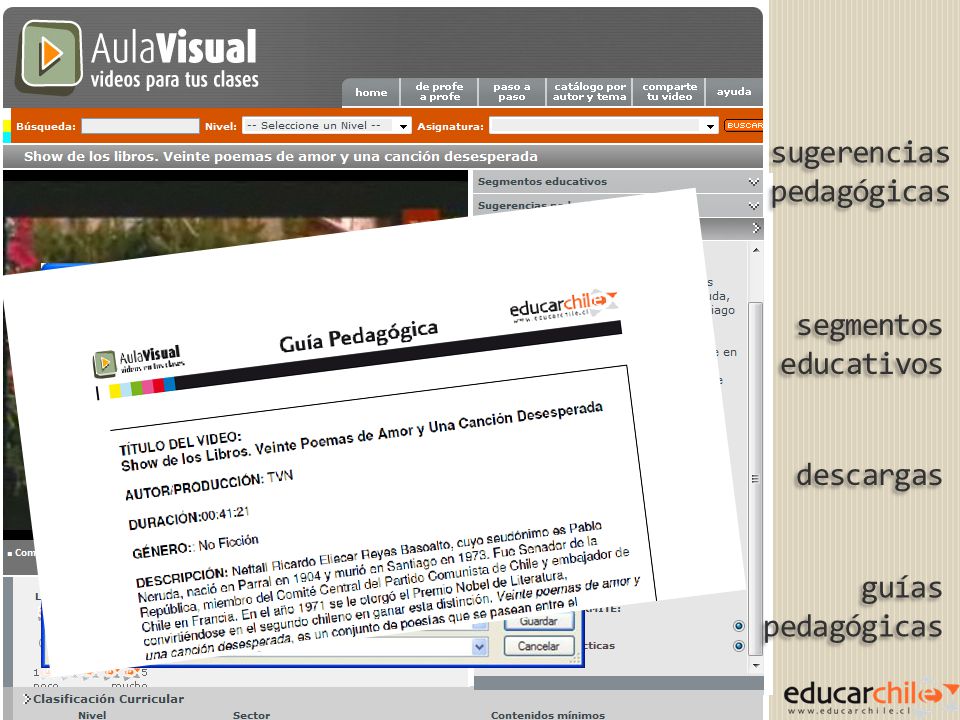This screenshot has width=960, height=720.
Task: Open the ayuda tab
Action: (x=733, y=92)
